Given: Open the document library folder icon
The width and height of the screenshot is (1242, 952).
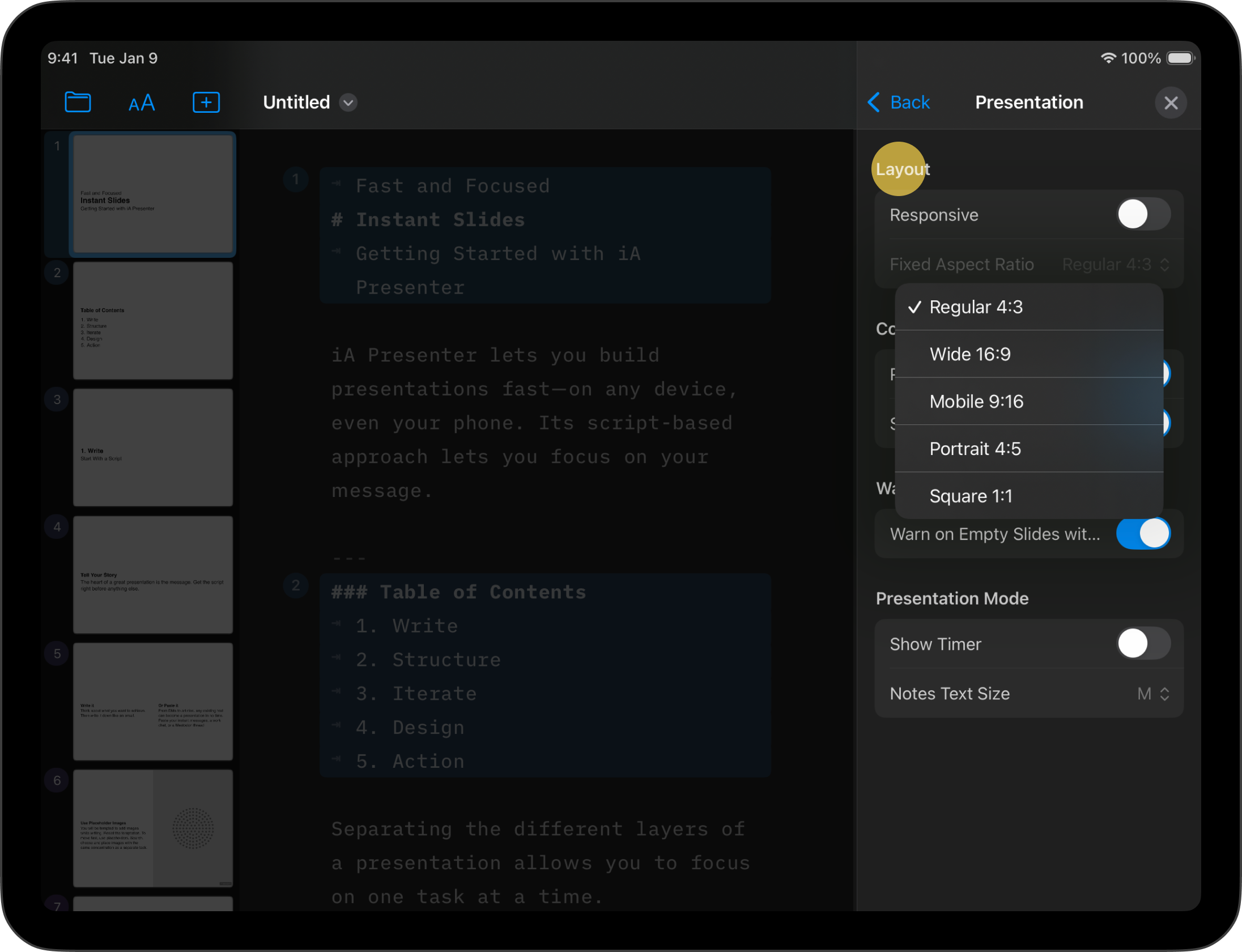Looking at the screenshot, I should (78, 103).
